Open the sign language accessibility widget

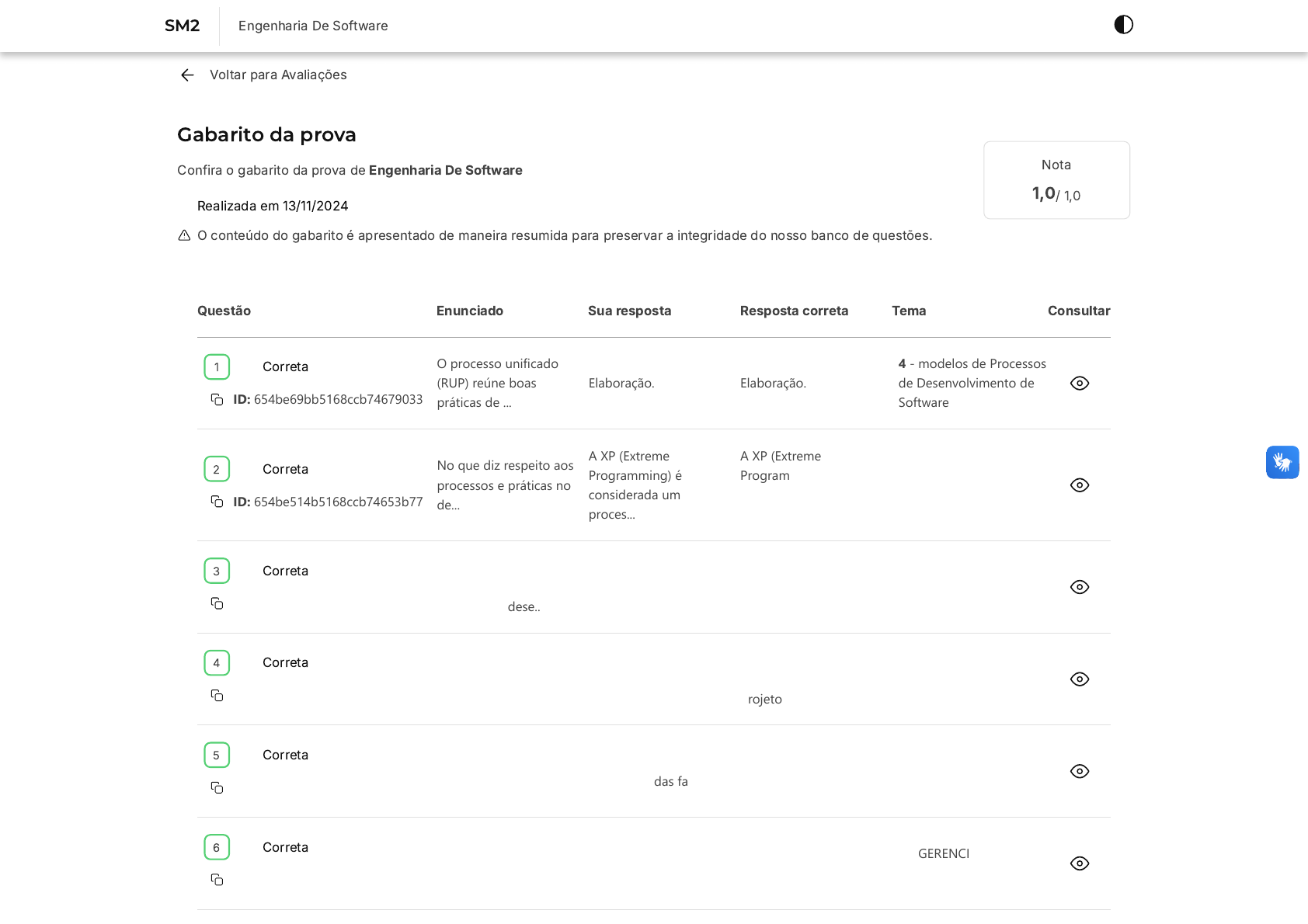point(1282,463)
